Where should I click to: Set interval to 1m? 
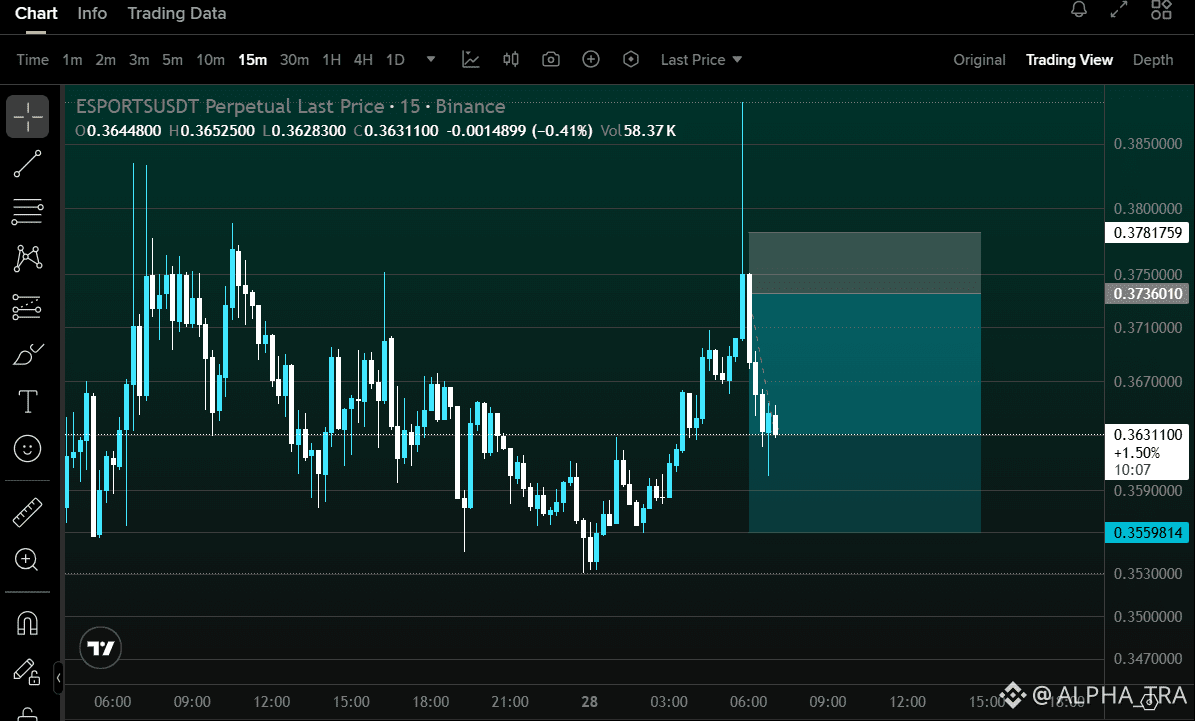(72, 59)
